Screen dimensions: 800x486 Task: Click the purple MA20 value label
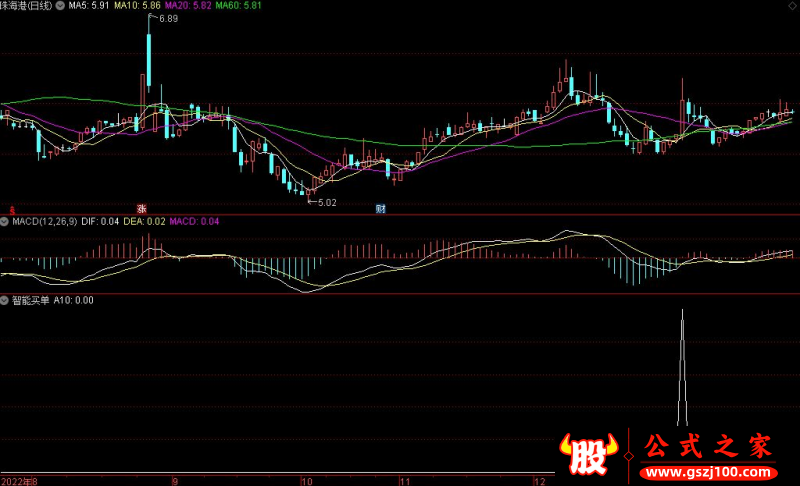coord(187,6)
